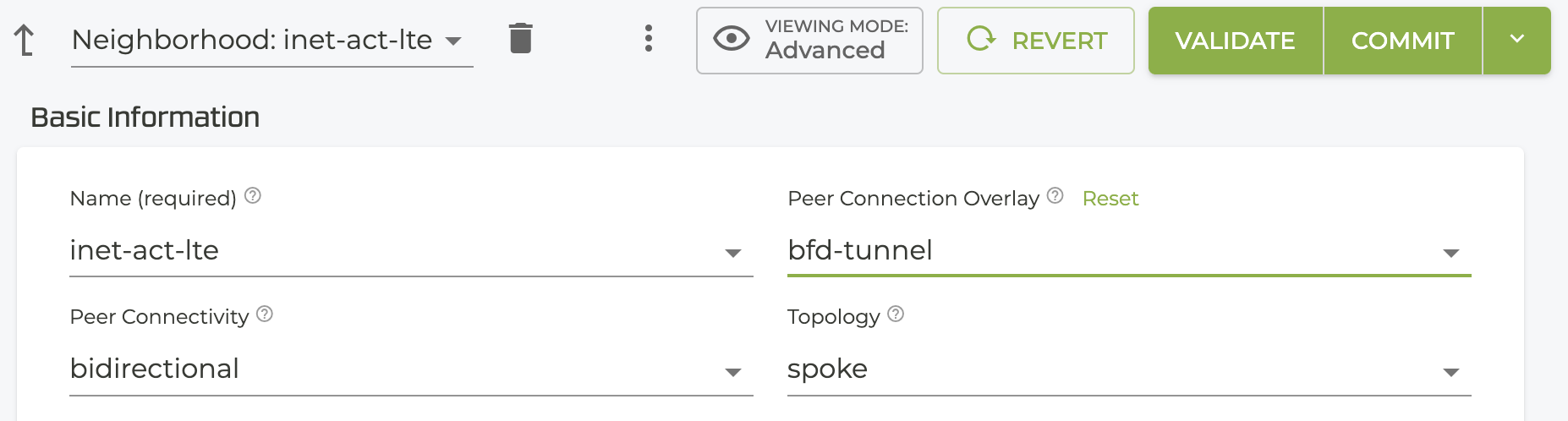Click help icon beside Peer Connection Overlay

tap(1055, 196)
